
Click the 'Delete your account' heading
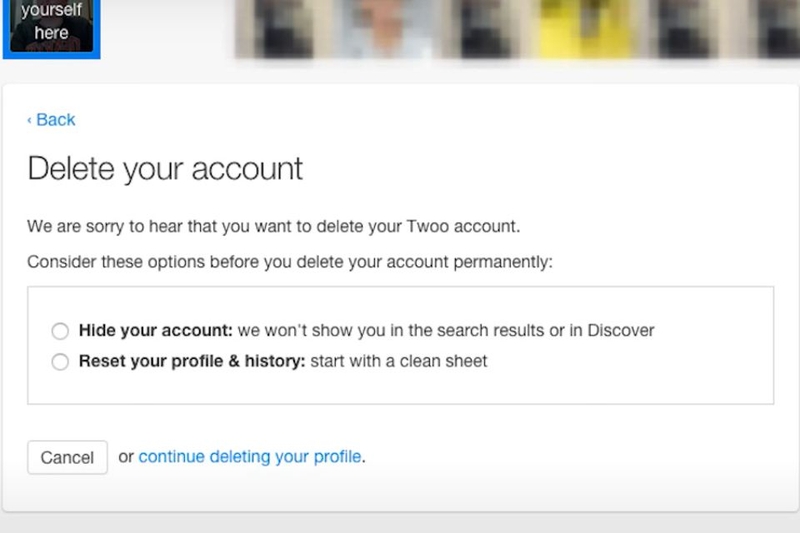[165, 168]
